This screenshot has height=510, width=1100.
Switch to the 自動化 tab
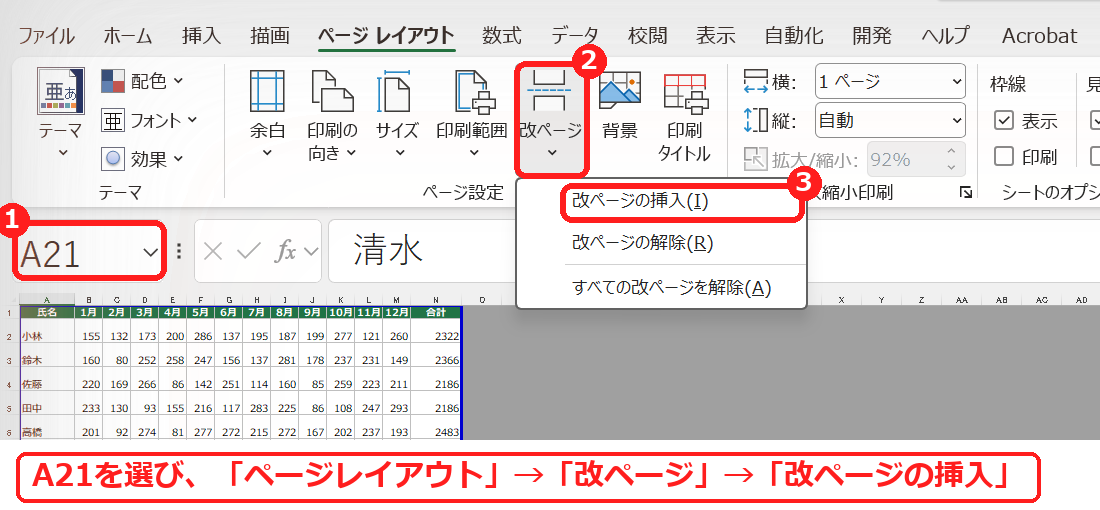tap(794, 35)
